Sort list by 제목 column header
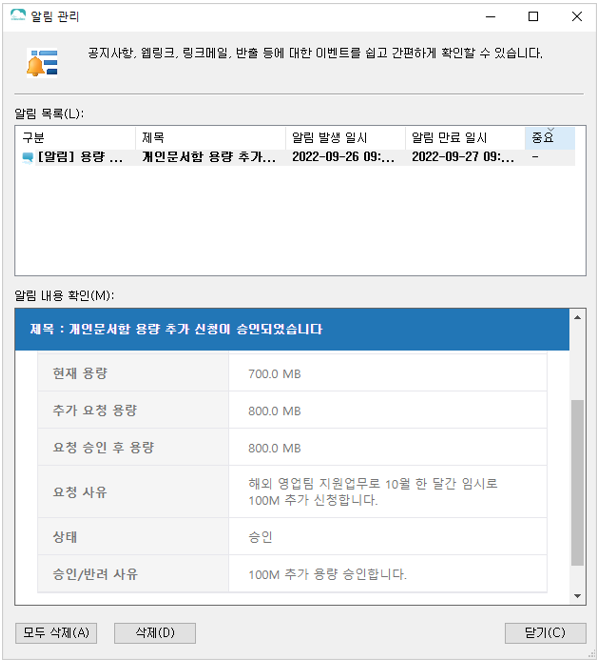This screenshot has height=662, width=597. coord(210,138)
